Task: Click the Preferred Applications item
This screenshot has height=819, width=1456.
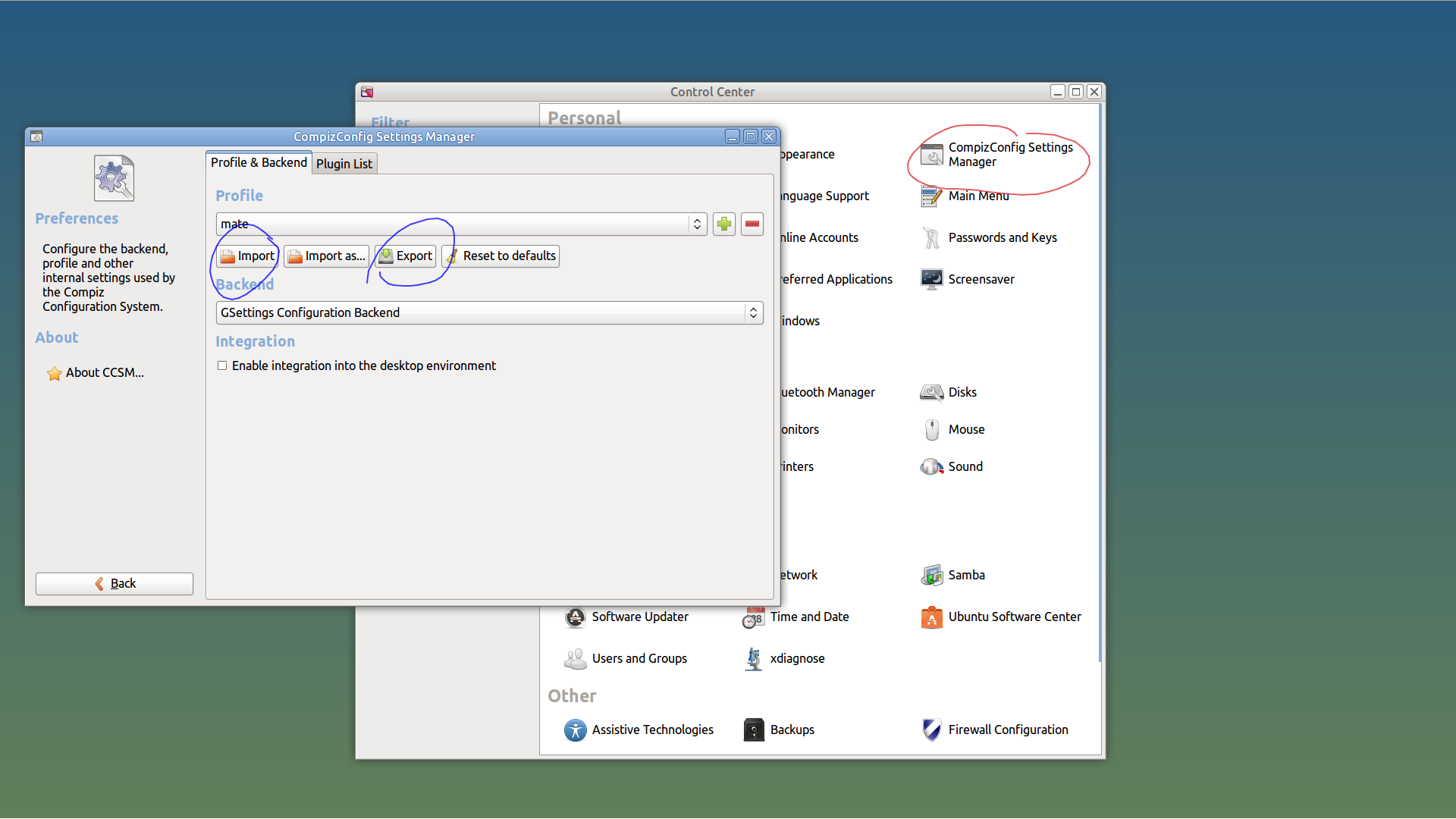Action: click(836, 279)
